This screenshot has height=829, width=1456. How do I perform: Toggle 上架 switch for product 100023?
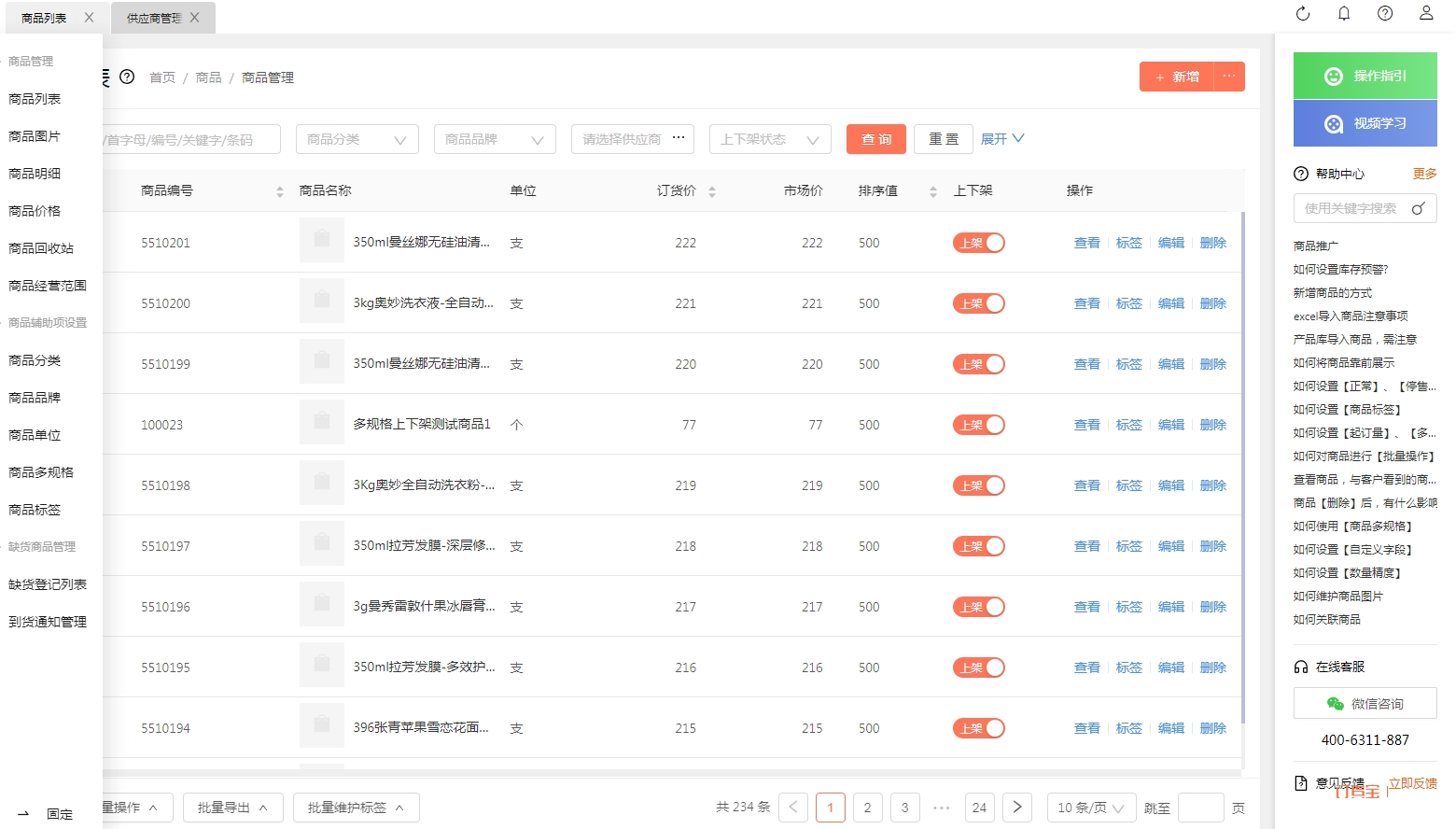(978, 425)
